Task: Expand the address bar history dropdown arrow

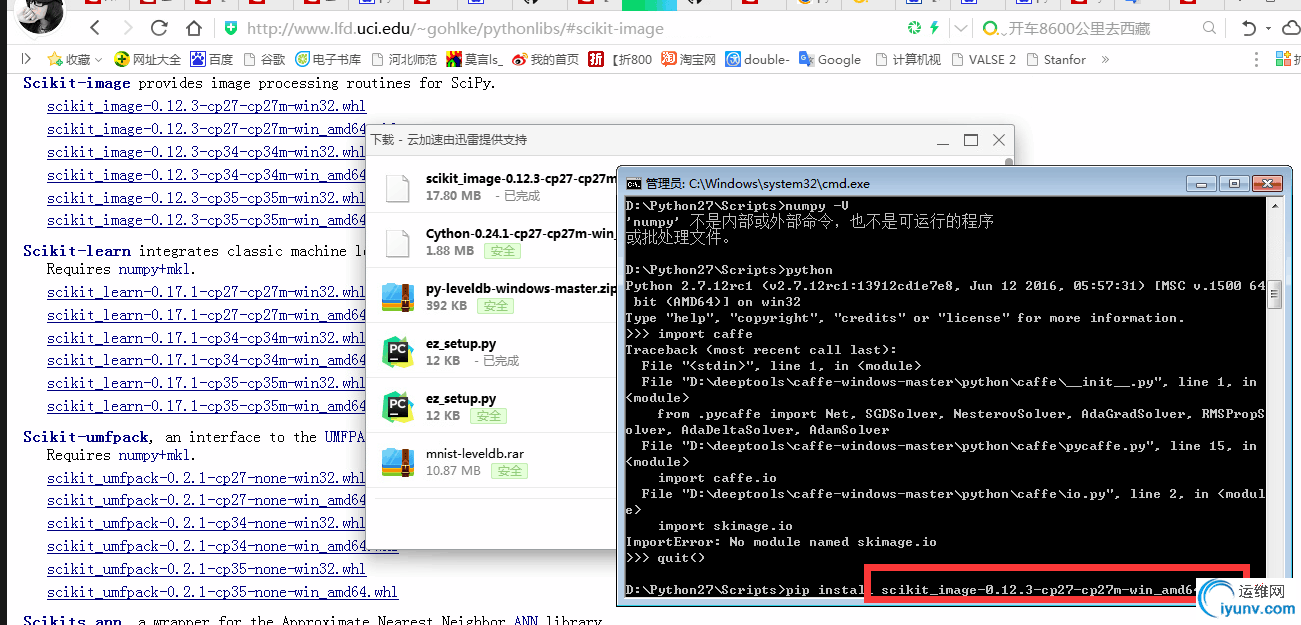Action: (961, 28)
